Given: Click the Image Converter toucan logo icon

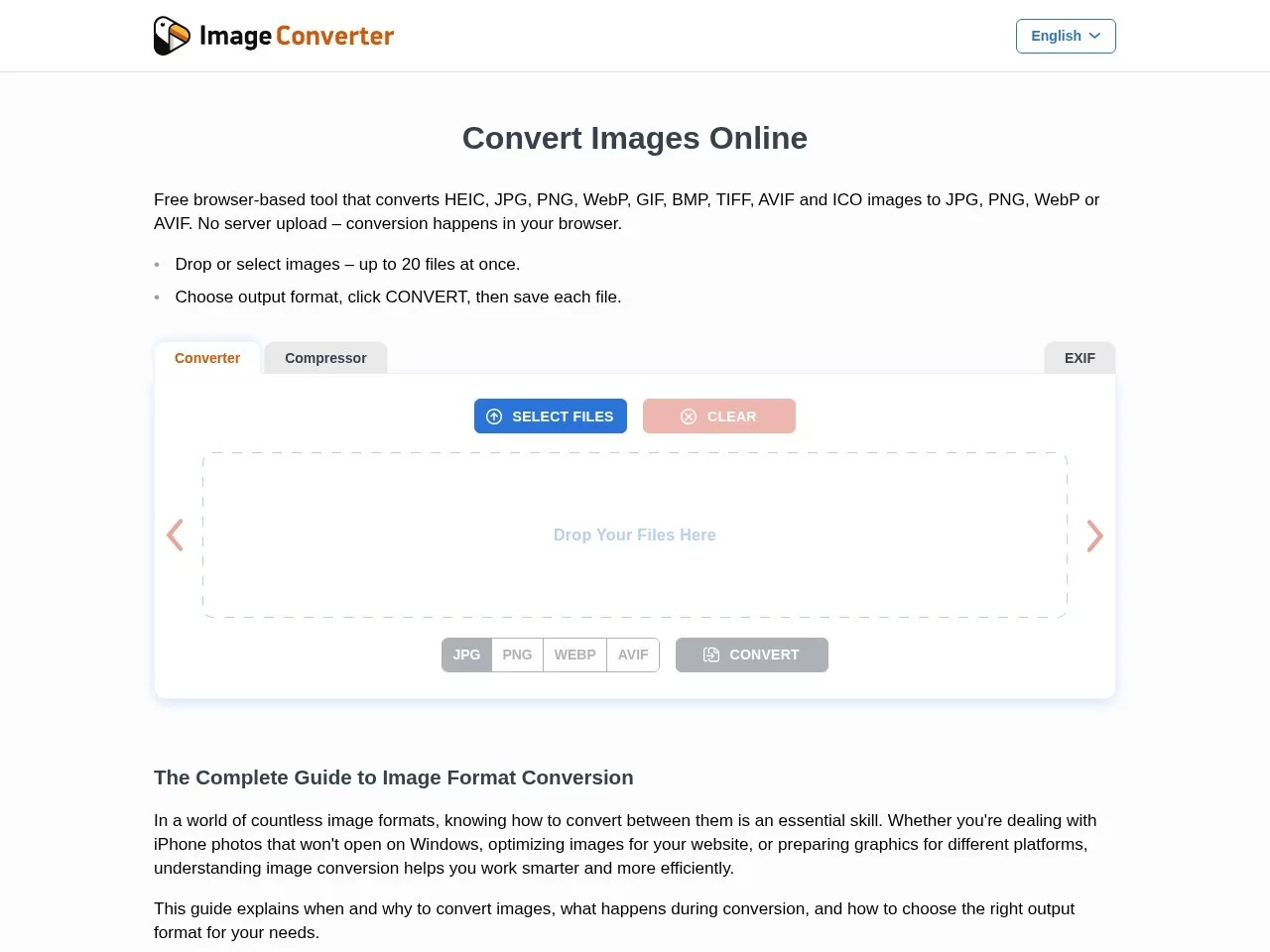Looking at the screenshot, I should coord(171,36).
